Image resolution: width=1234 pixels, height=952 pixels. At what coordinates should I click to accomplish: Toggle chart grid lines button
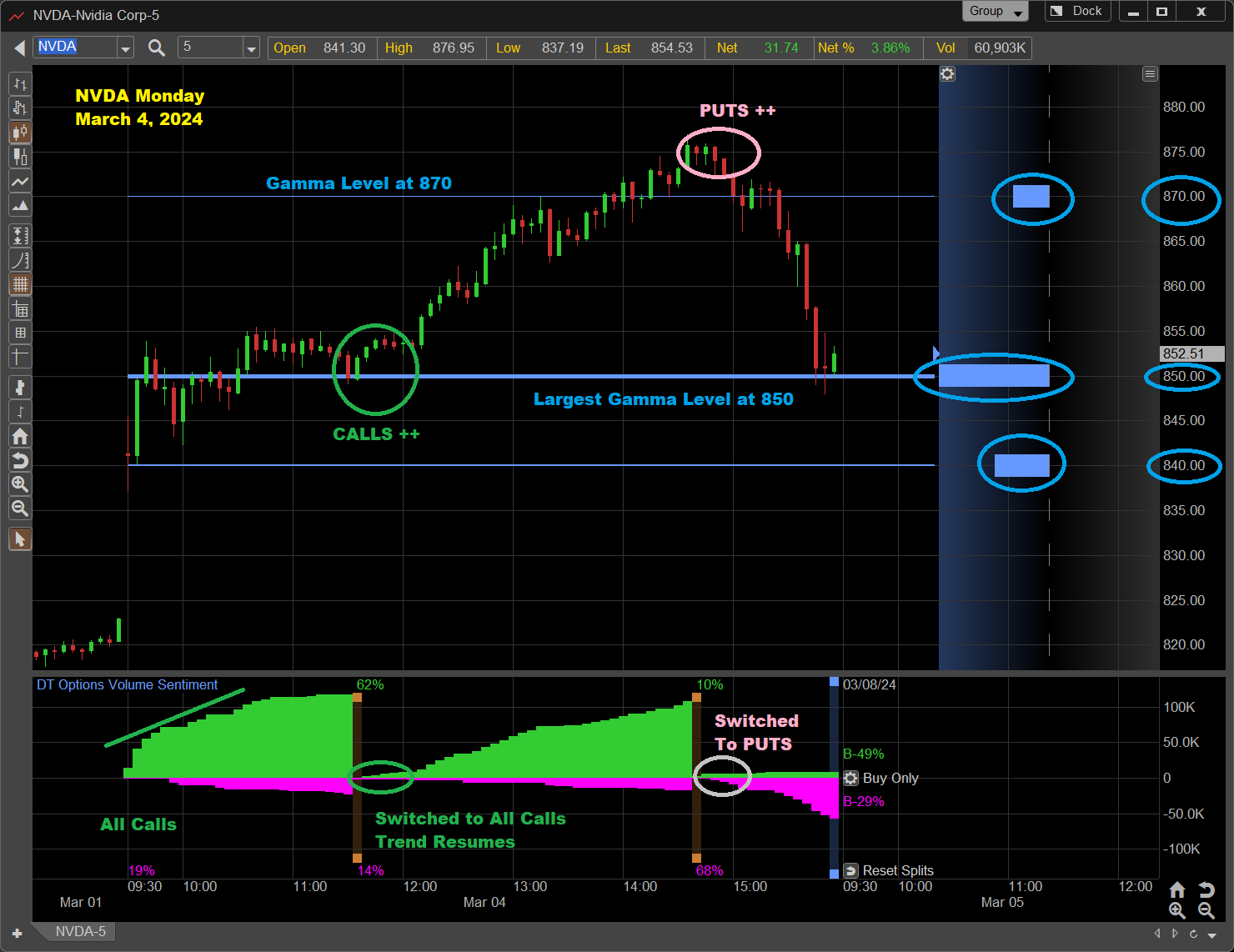coord(20,284)
